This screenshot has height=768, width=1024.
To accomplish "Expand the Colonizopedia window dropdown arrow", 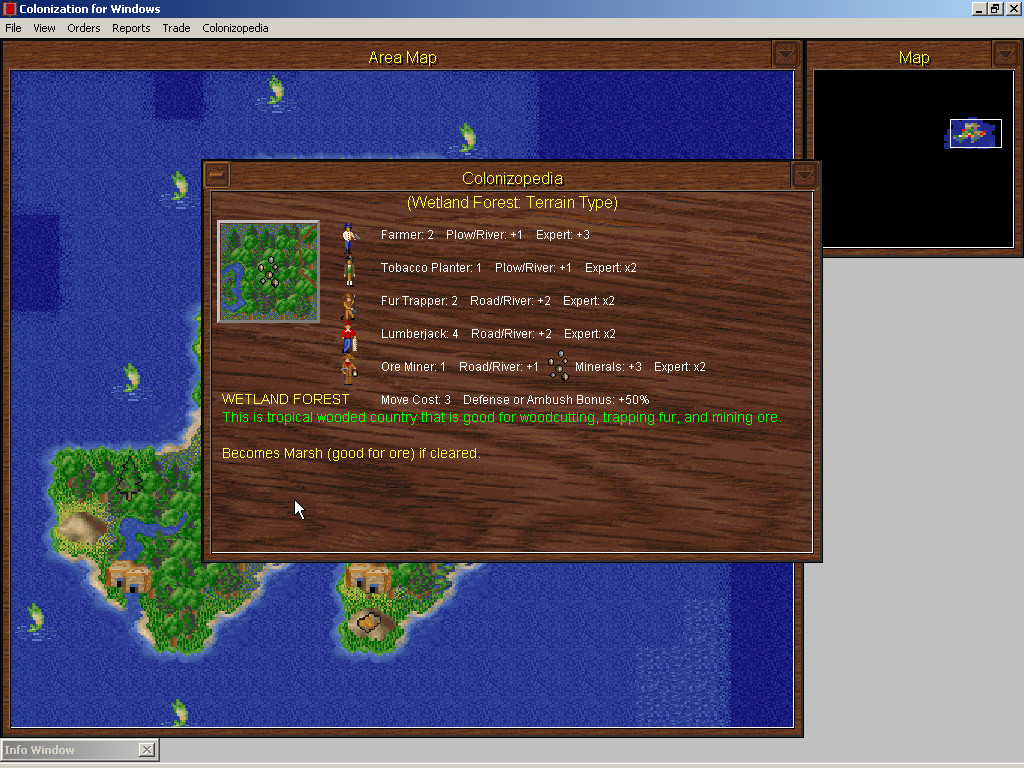I will coord(805,175).
